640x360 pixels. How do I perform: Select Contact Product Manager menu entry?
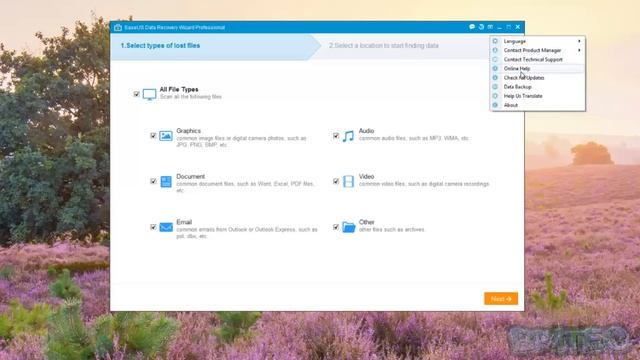[538, 50]
